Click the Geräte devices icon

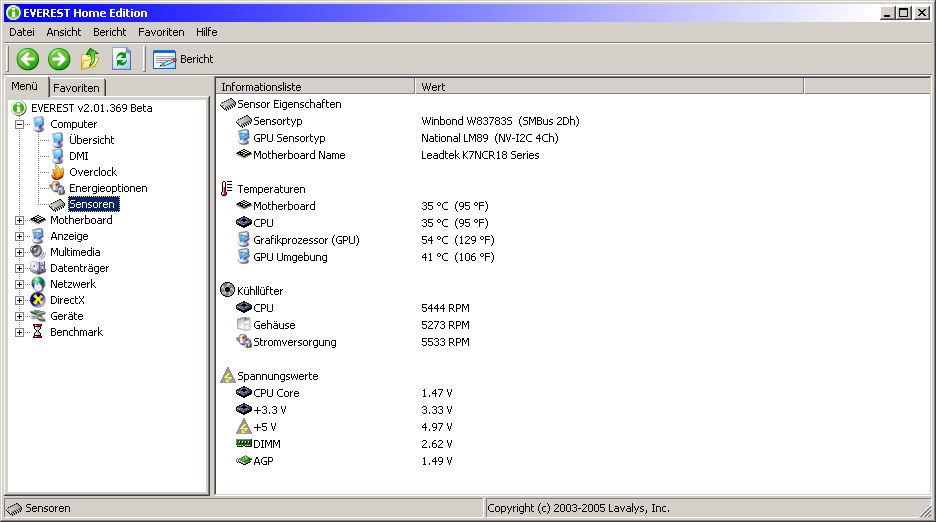[38, 316]
